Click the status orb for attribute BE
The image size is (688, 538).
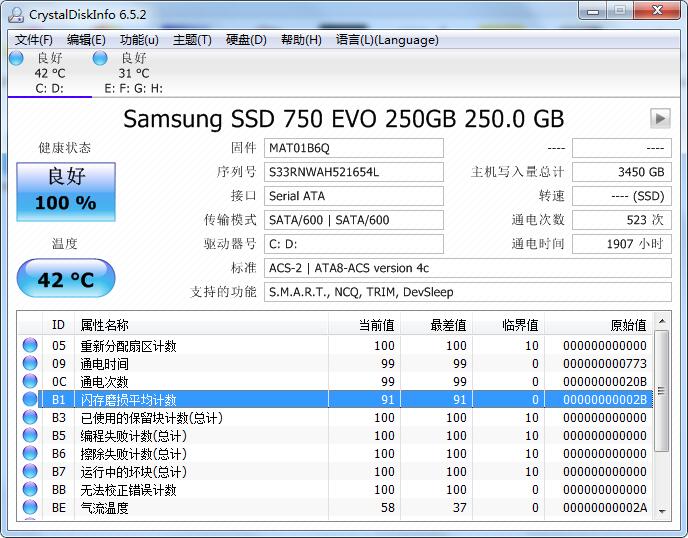tap(30, 507)
